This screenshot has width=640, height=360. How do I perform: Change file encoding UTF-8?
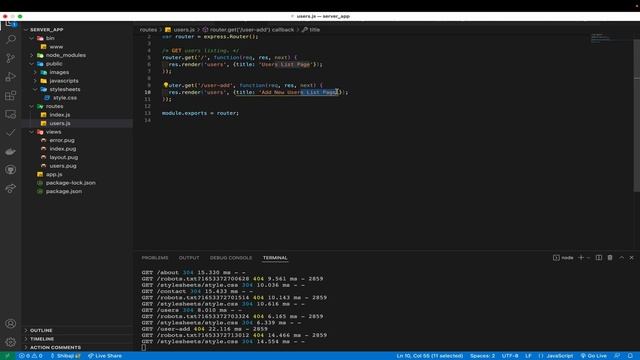click(x=510, y=356)
